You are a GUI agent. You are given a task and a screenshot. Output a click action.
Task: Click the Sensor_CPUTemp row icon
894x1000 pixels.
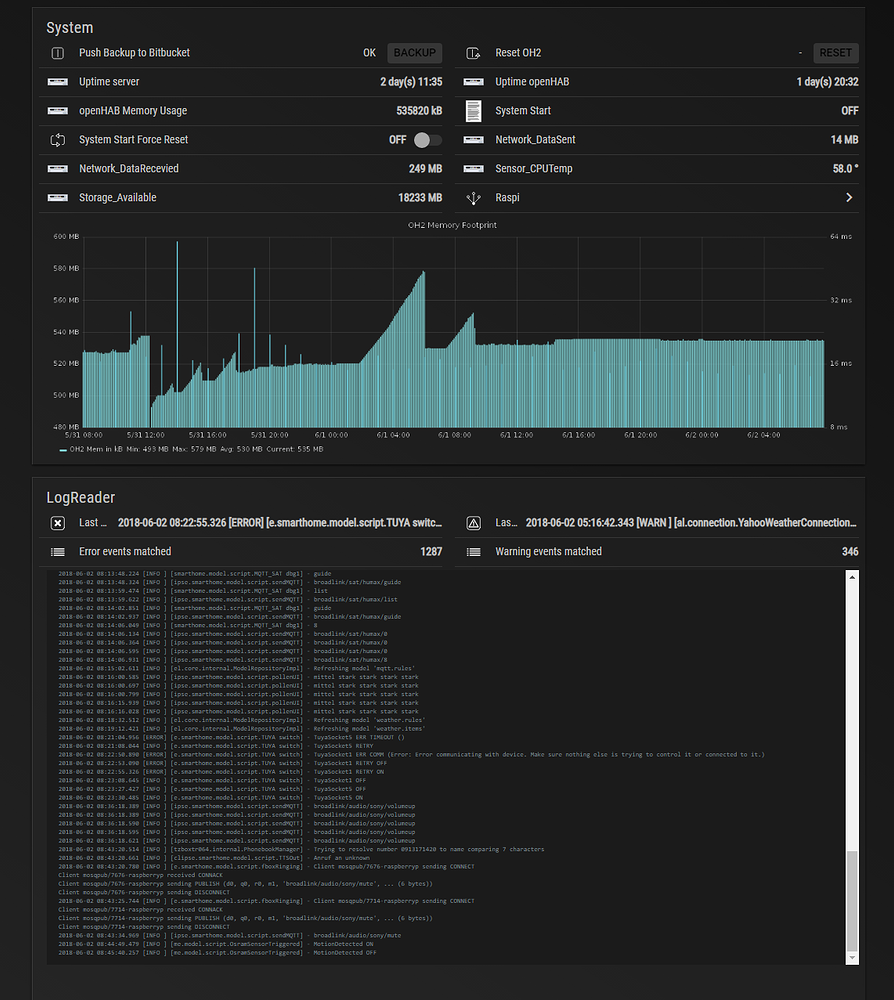(474, 168)
